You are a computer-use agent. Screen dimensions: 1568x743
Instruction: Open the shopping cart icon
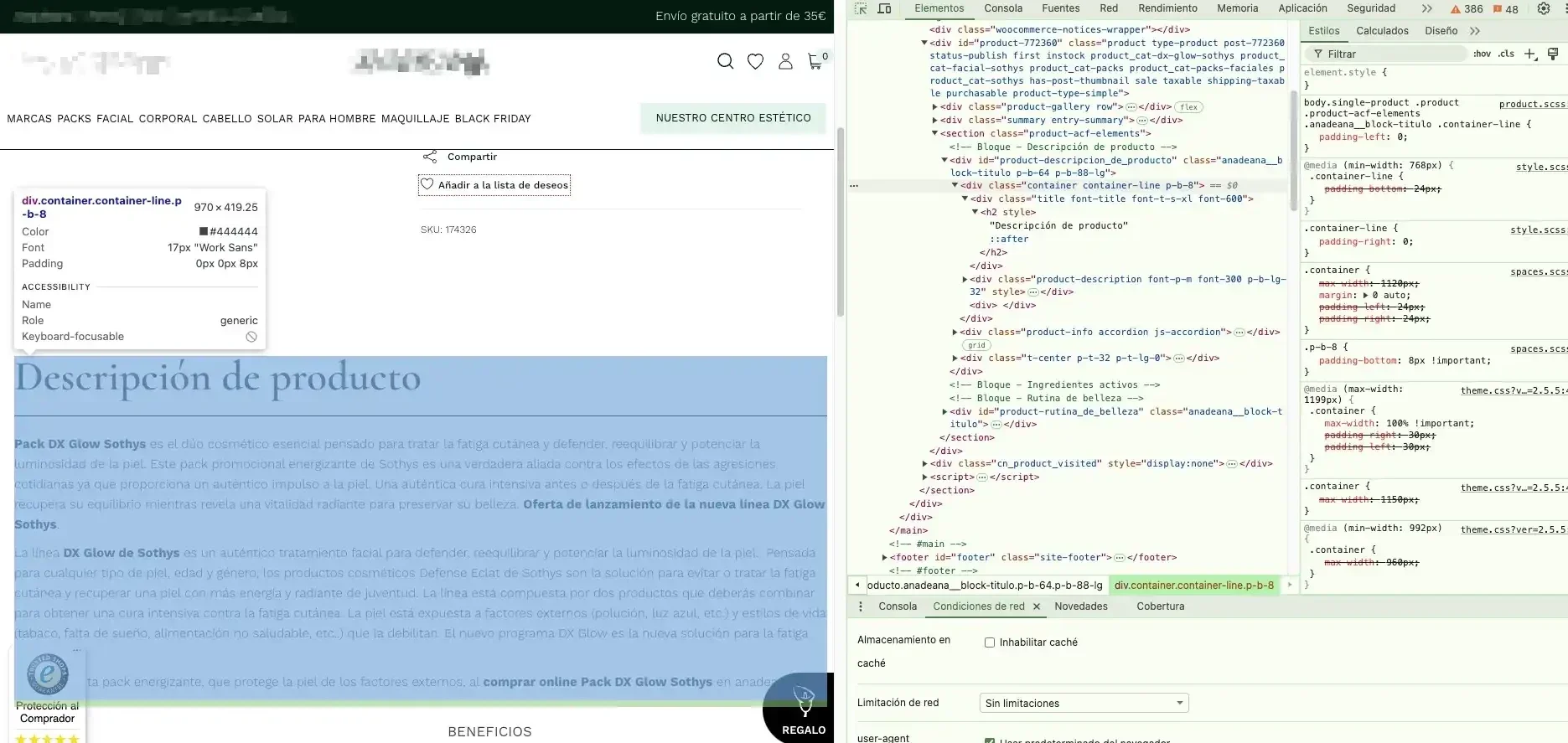tap(816, 60)
